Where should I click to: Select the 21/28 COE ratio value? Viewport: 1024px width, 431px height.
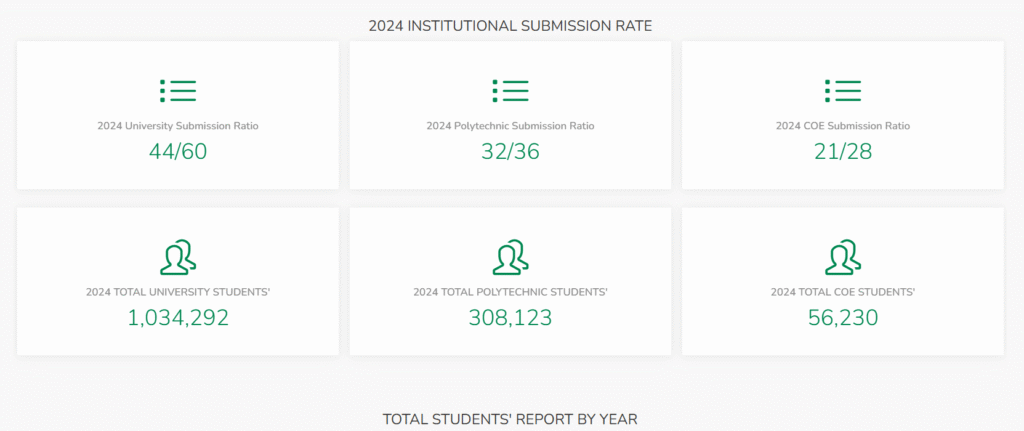point(843,152)
